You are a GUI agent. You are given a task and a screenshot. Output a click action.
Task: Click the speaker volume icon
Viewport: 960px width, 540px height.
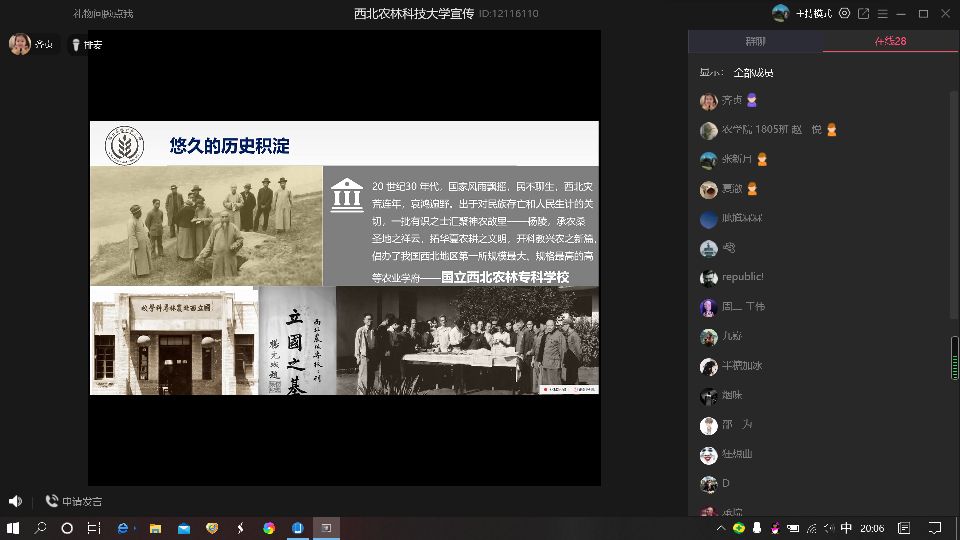coord(15,501)
